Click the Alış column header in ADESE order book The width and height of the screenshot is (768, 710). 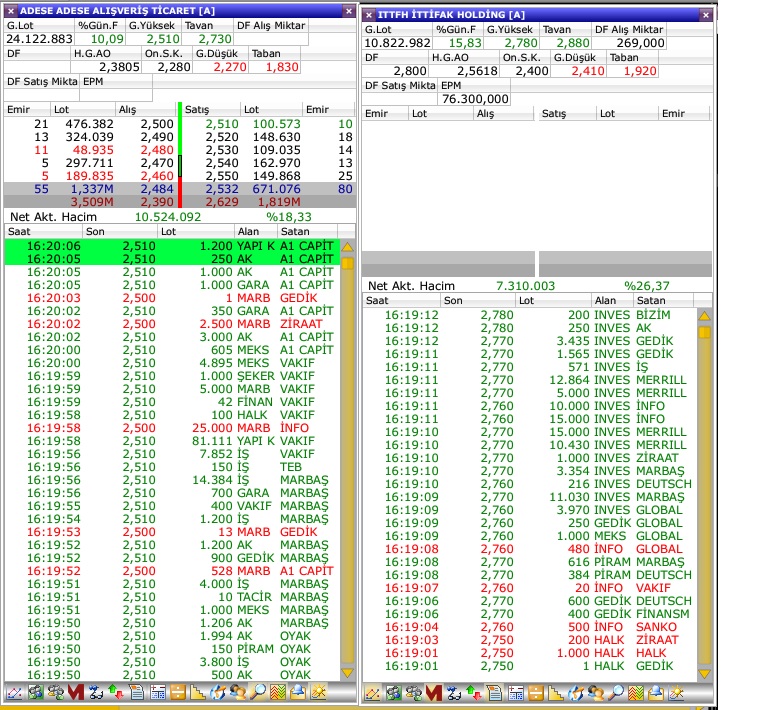(x=145, y=110)
